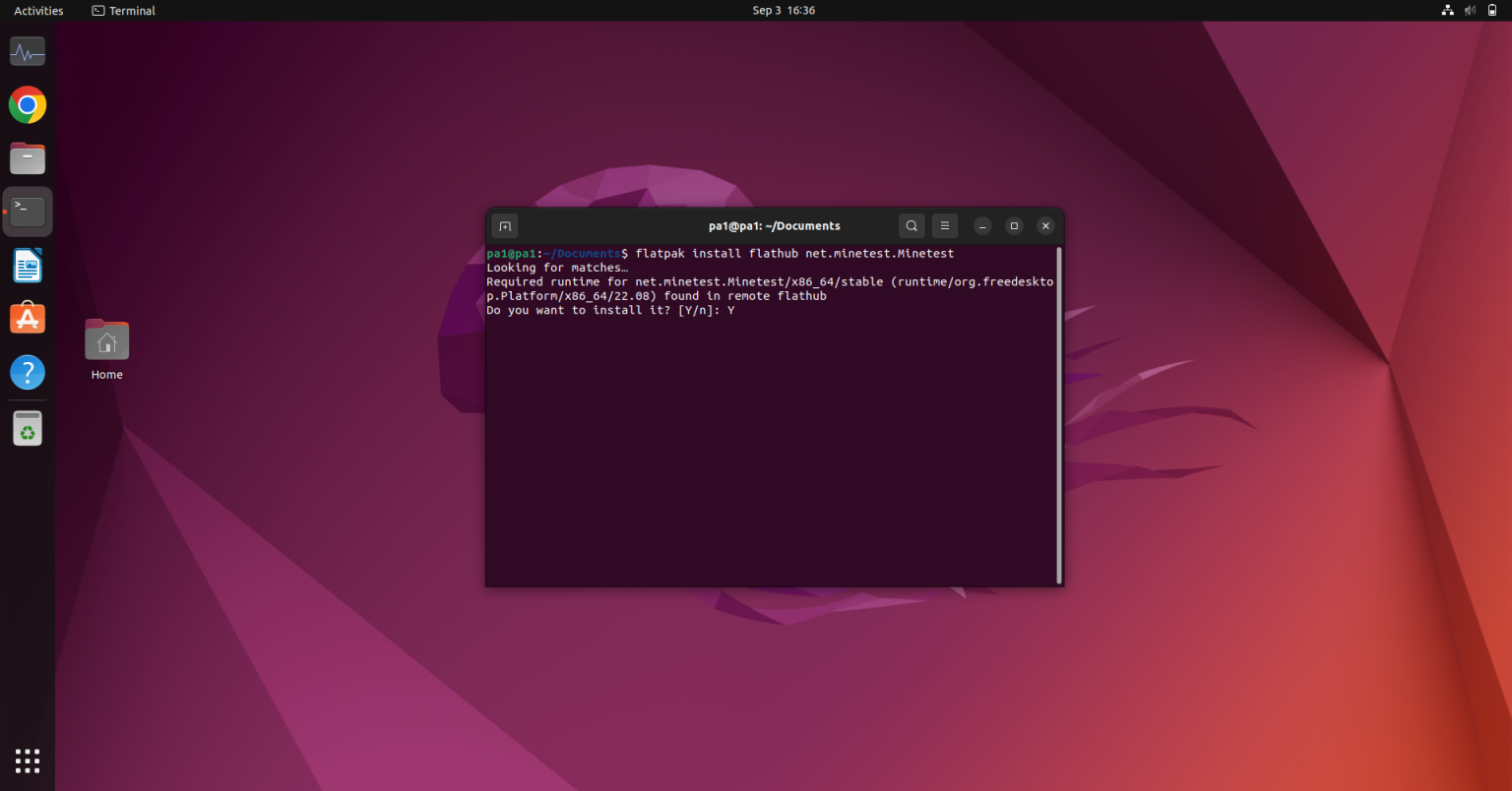Image resolution: width=1512 pixels, height=791 pixels.
Task: Open the calendar by clicking the date
Action: click(x=783, y=10)
